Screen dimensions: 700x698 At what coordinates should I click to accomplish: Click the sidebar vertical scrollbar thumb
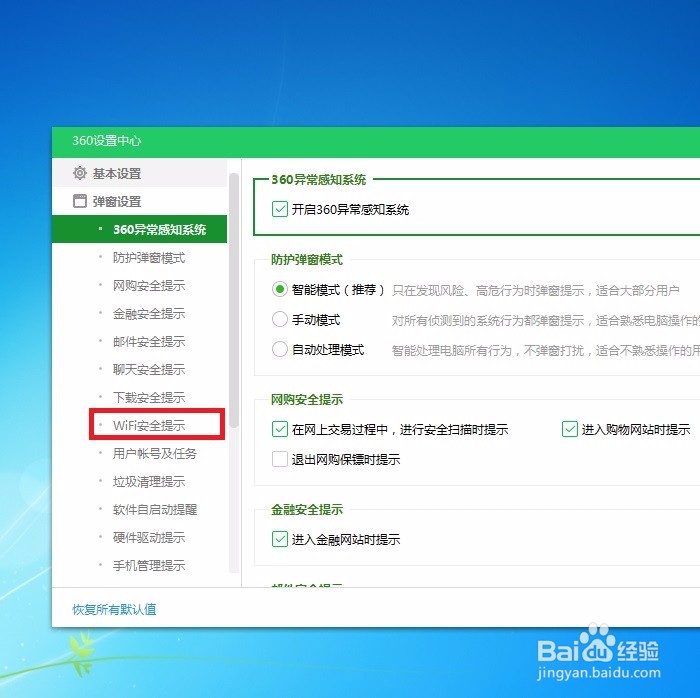point(233,300)
